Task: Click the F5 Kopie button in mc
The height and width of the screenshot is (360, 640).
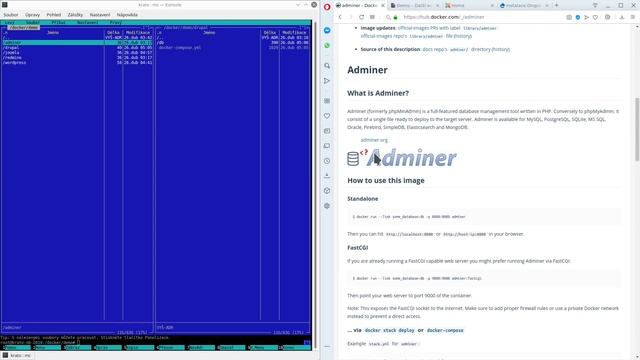Action: [x=139, y=348]
